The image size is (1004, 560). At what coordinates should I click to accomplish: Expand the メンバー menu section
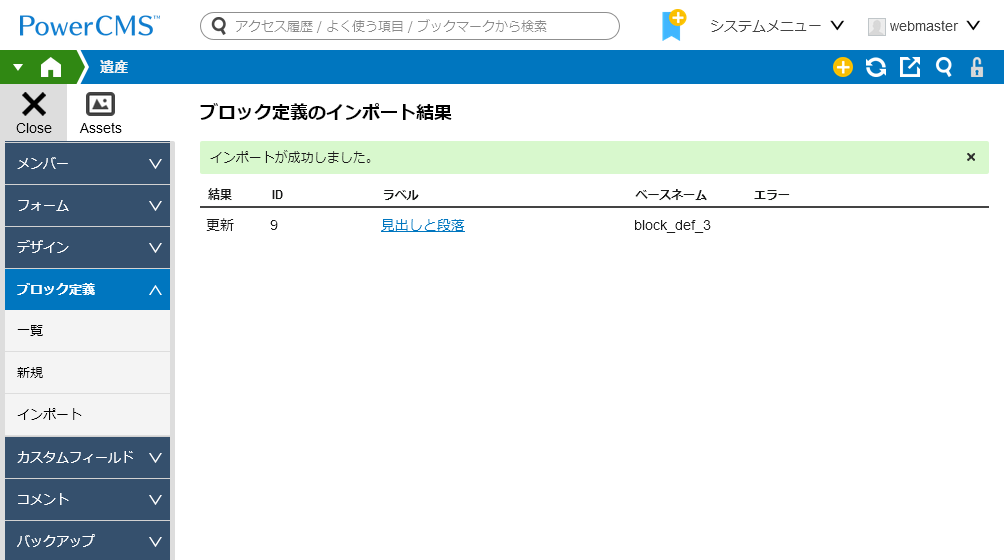point(88,163)
